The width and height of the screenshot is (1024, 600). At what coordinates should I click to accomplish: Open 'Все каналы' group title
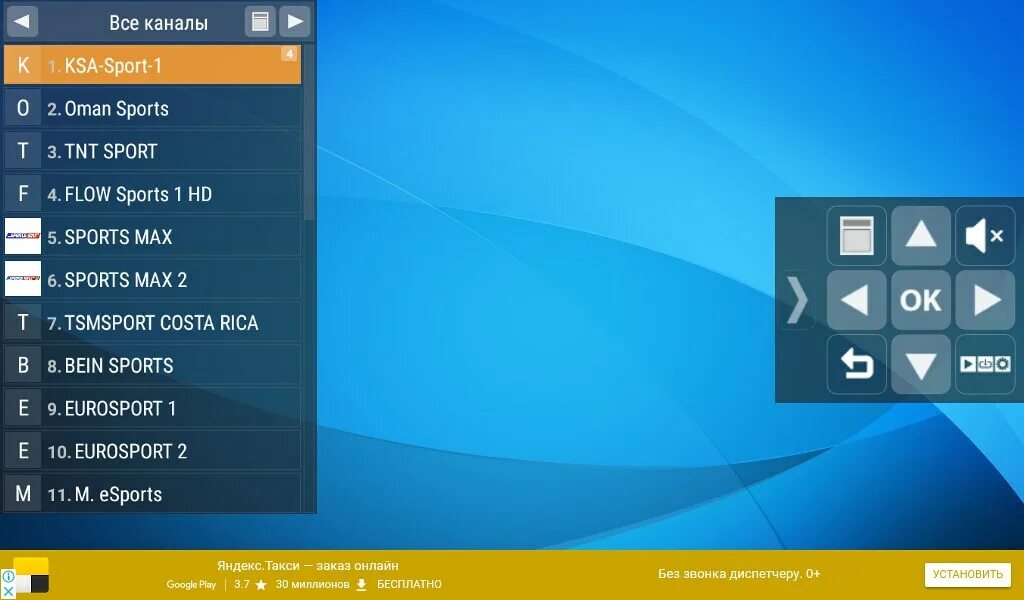[158, 23]
